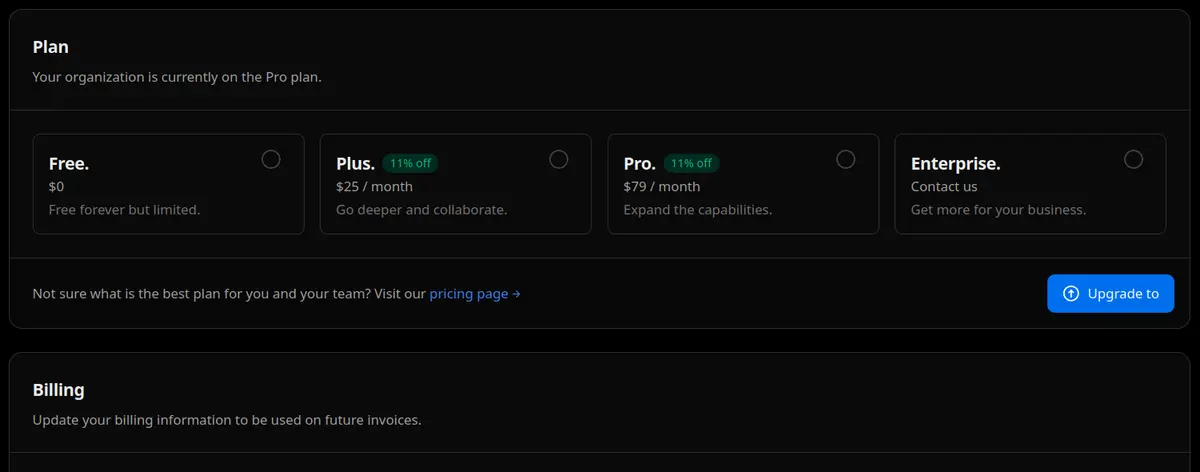This screenshot has width=1200, height=472.
Task: Click the Free forever but limited description
Action: (x=124, y=210)
